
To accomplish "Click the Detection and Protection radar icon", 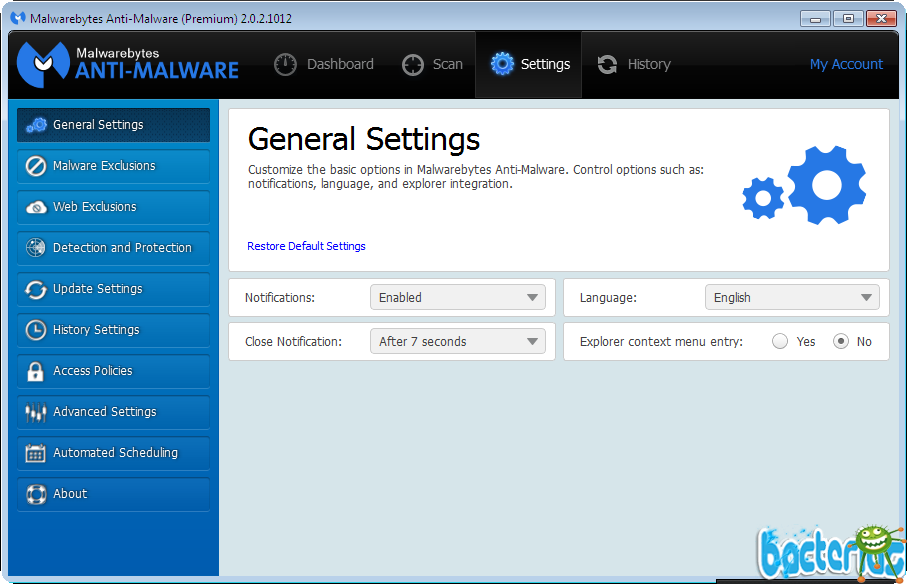I will pyautogui.click(x=36, y=247).
